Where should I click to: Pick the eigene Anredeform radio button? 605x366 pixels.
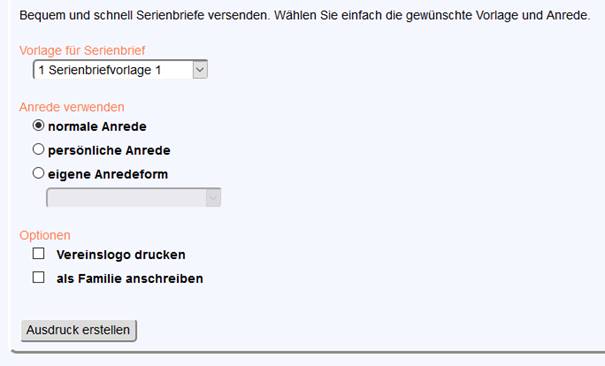tap(38, 173)
